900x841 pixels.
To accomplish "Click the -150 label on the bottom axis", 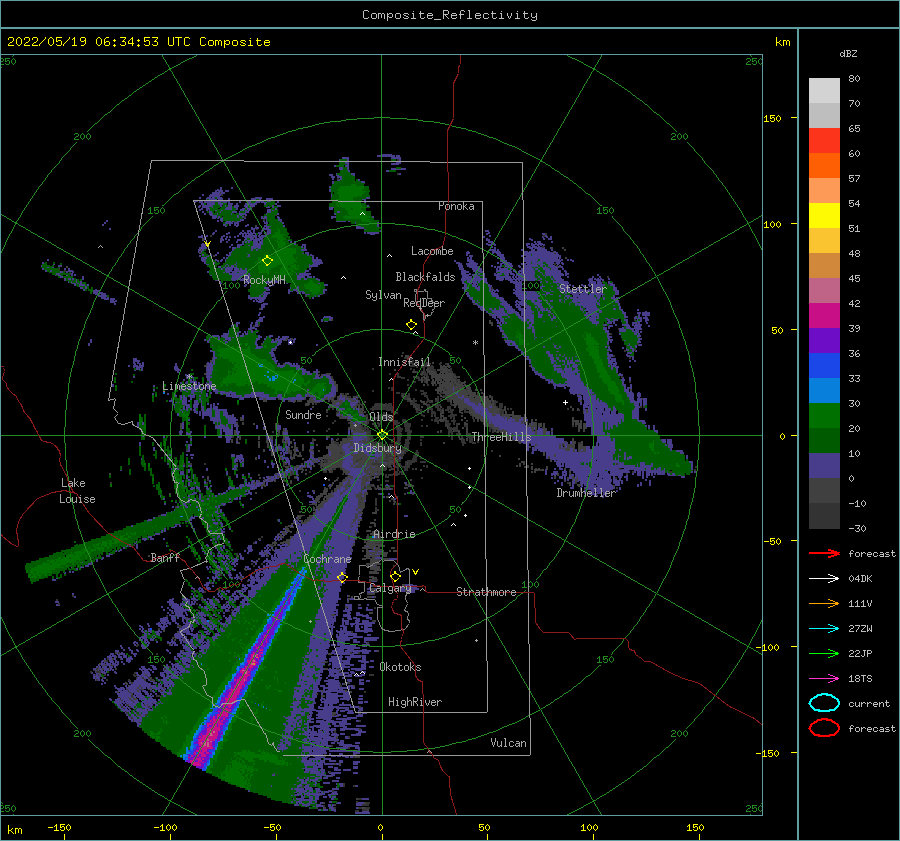I will pyautogui.click(x=59, y=827).
